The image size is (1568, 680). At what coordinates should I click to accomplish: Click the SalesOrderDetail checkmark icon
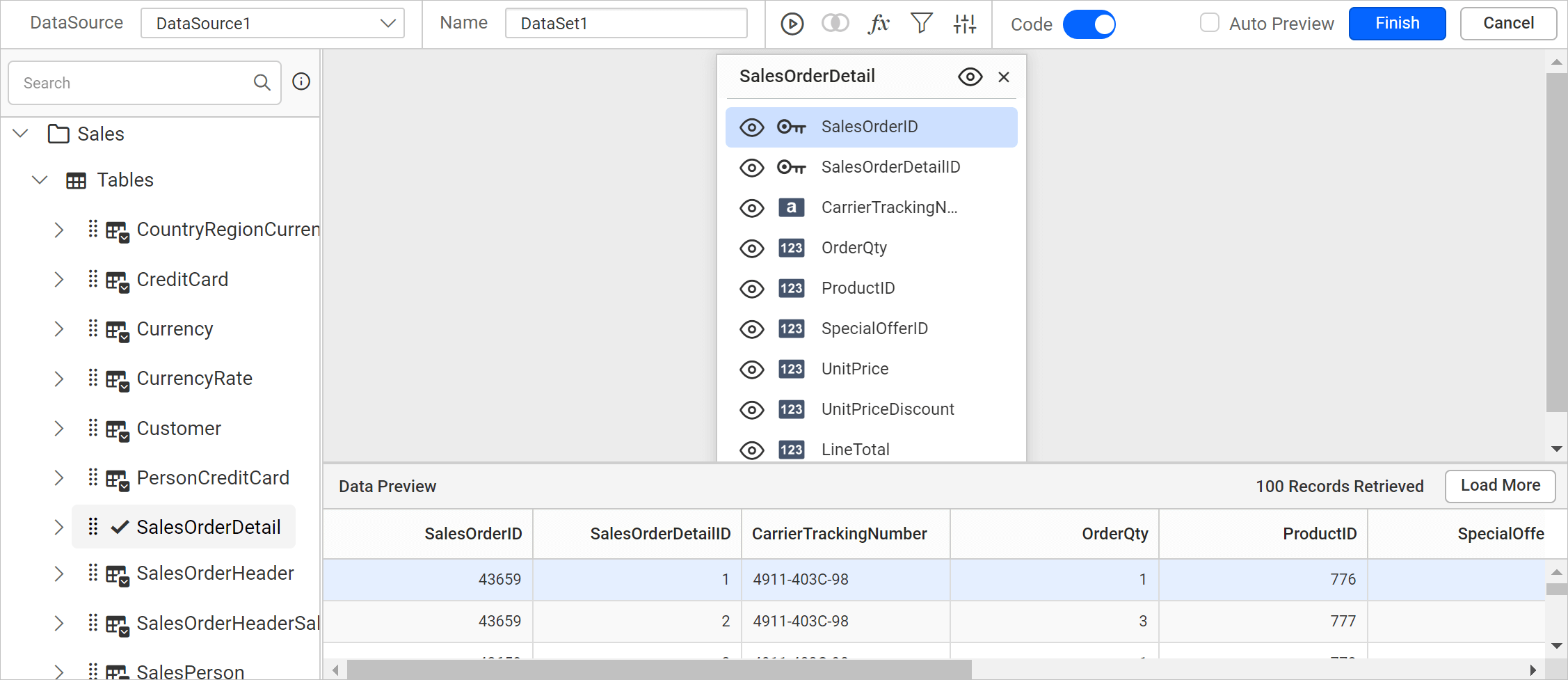pos(120,527)
